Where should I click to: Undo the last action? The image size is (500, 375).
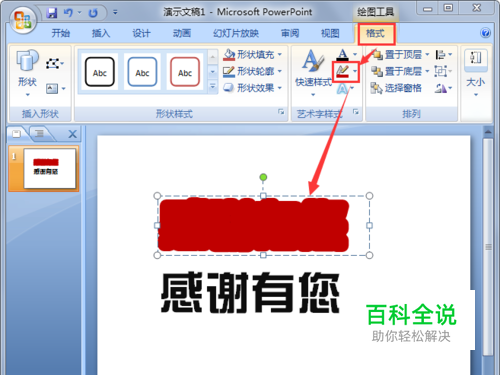(x=68, y=13)
